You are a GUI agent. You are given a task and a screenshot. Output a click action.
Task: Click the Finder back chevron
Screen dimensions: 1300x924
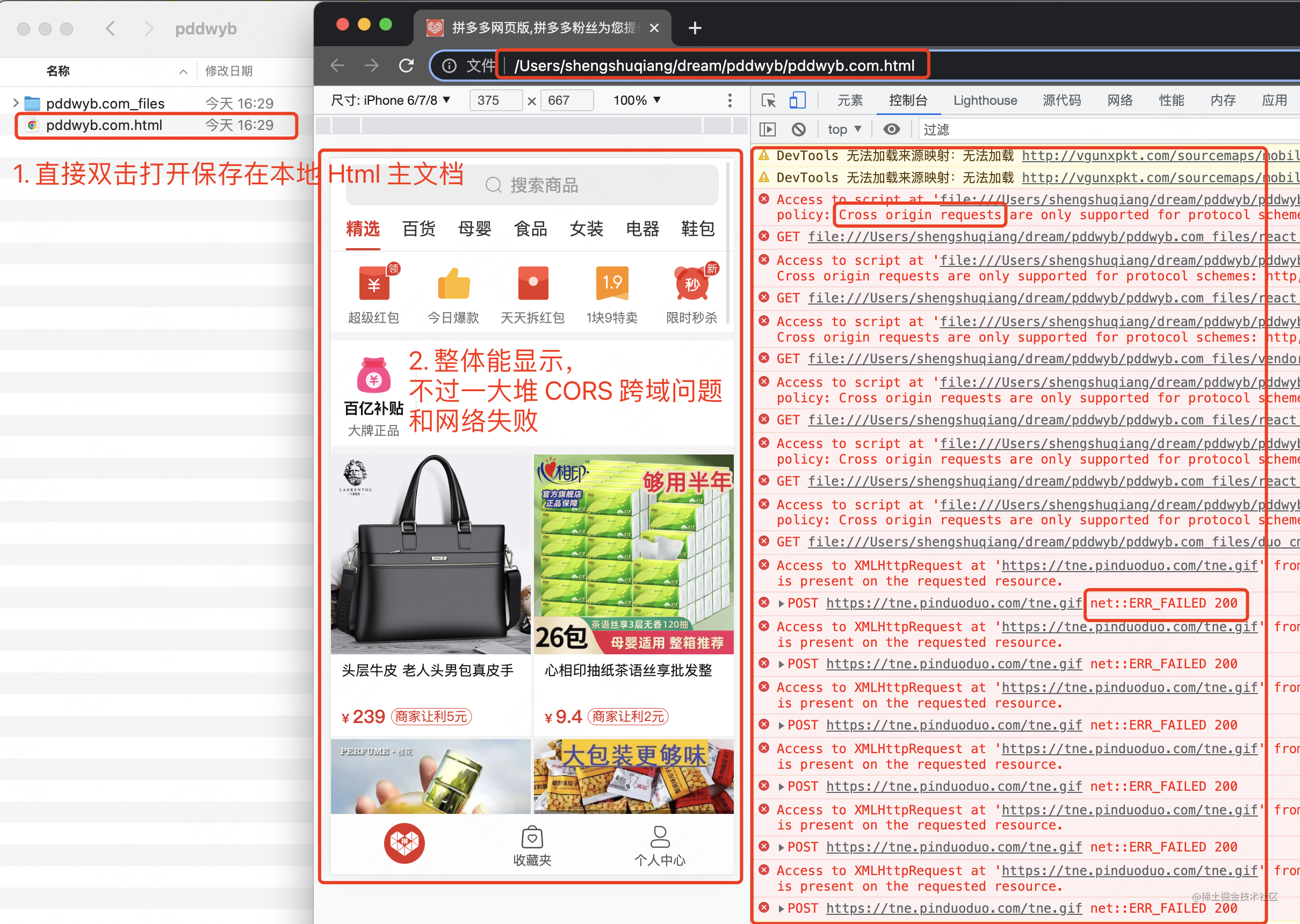(x=111, y=28)
